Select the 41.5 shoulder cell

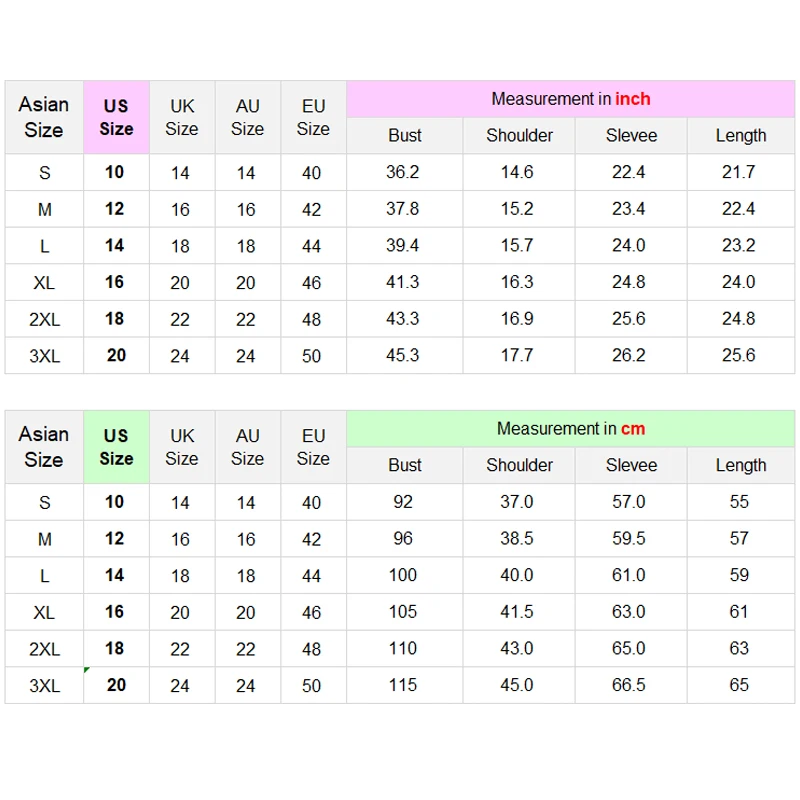[x=517, y=612]
